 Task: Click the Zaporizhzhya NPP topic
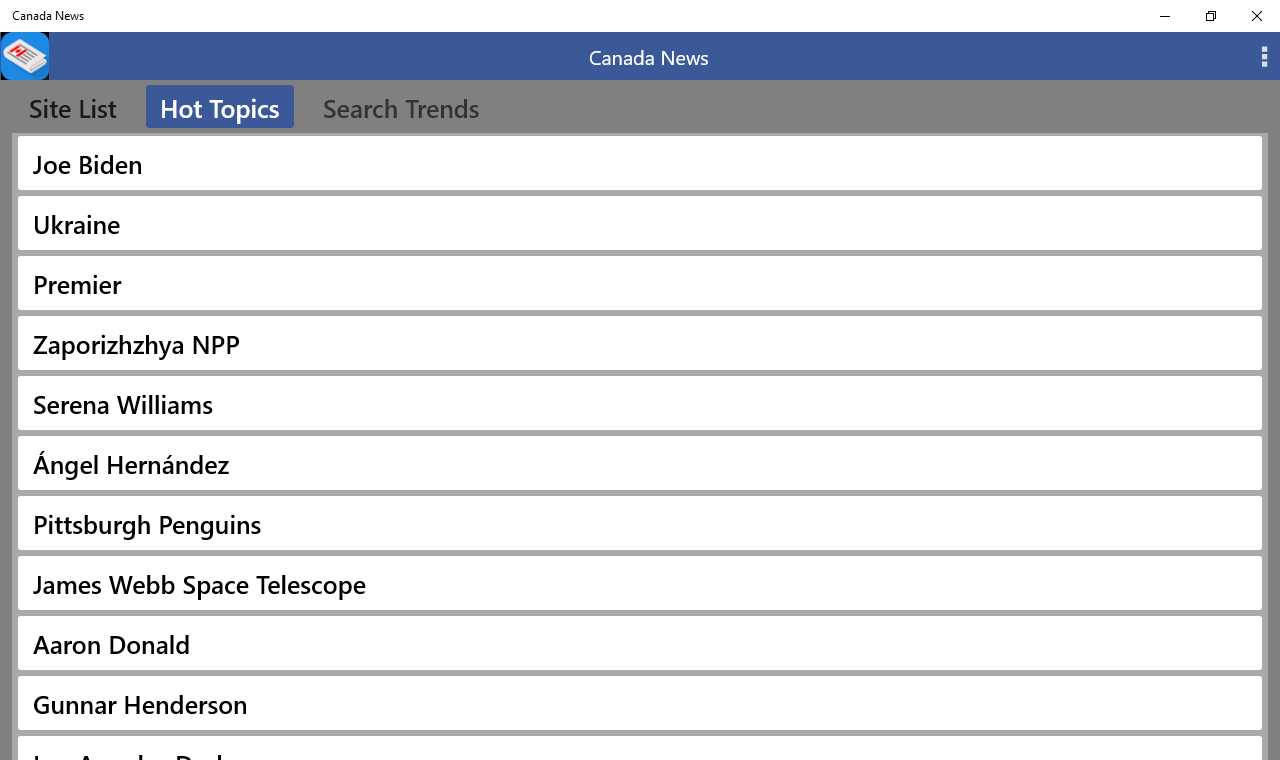pos(640,344)
